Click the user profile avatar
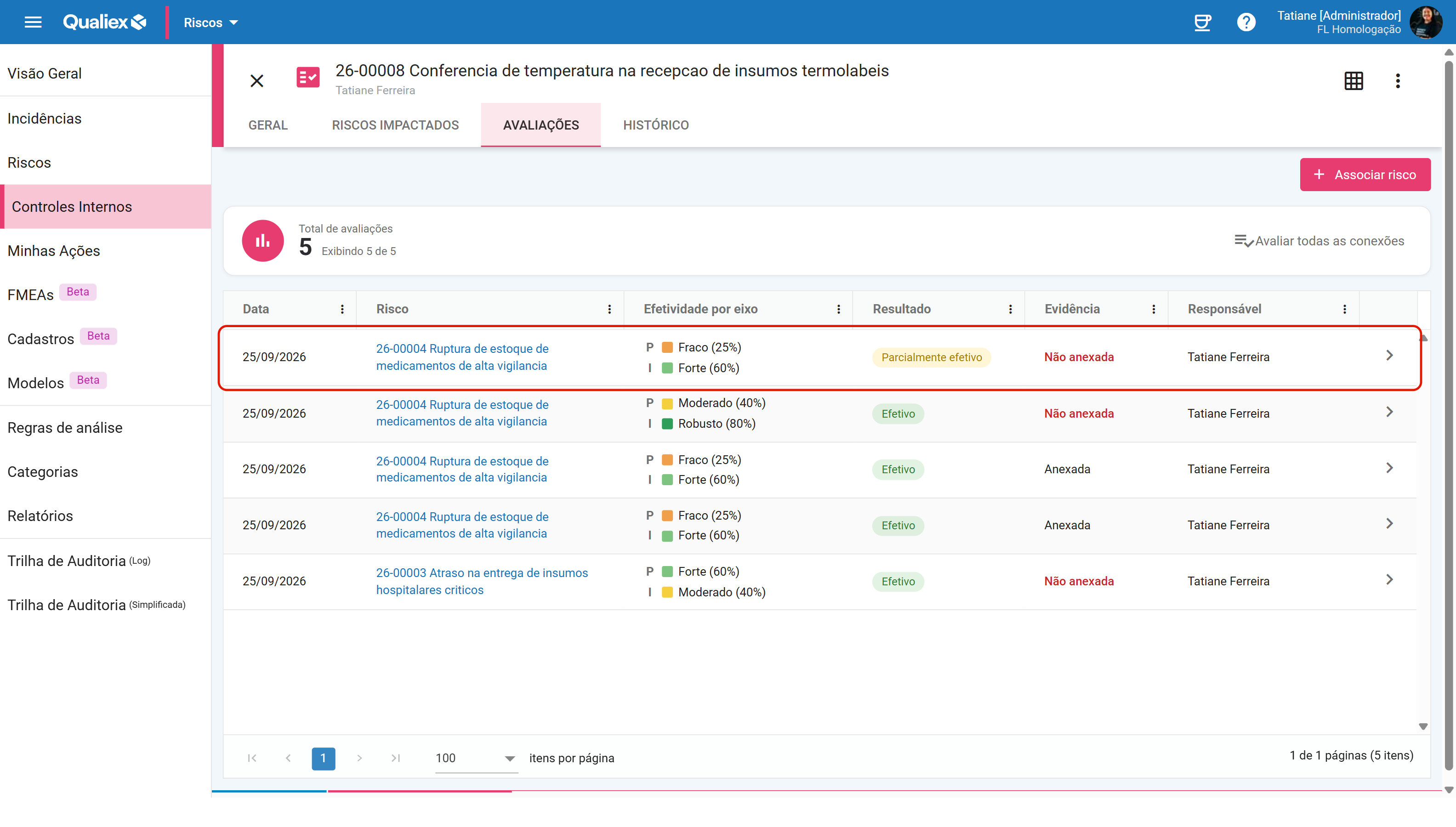 pos(1426,22)
